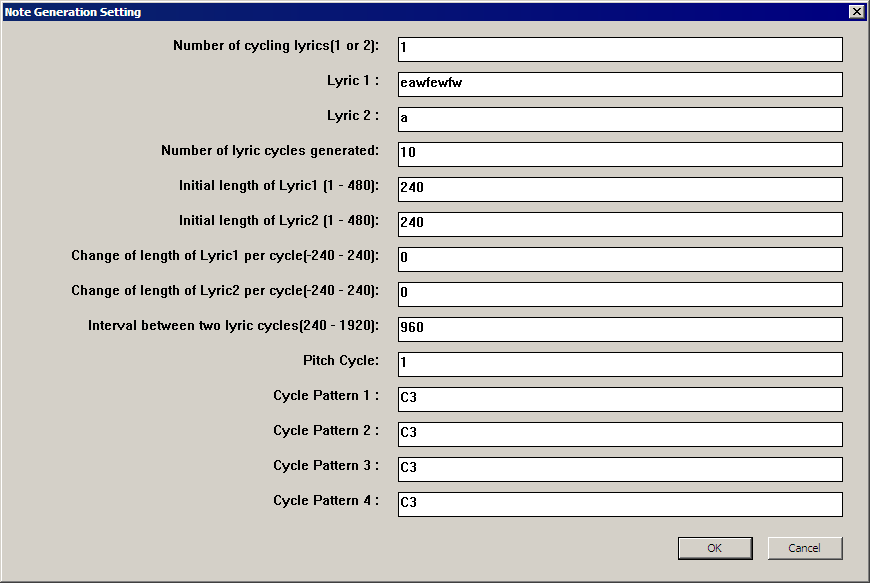Click the 'Initial length of Lyric1 (1 - 480):' label

pyautogui.click(x=279, y=185)
